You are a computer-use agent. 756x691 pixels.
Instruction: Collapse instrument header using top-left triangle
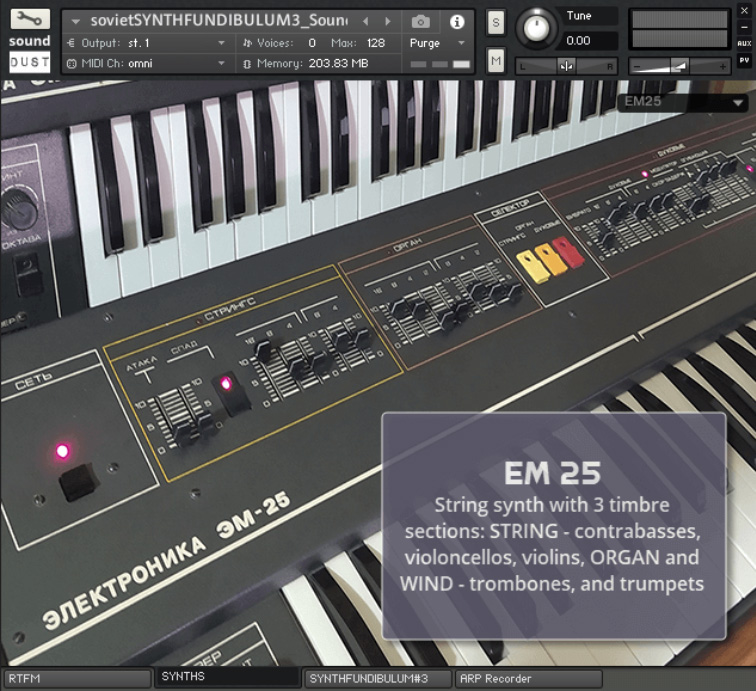(x=75, y=21)
